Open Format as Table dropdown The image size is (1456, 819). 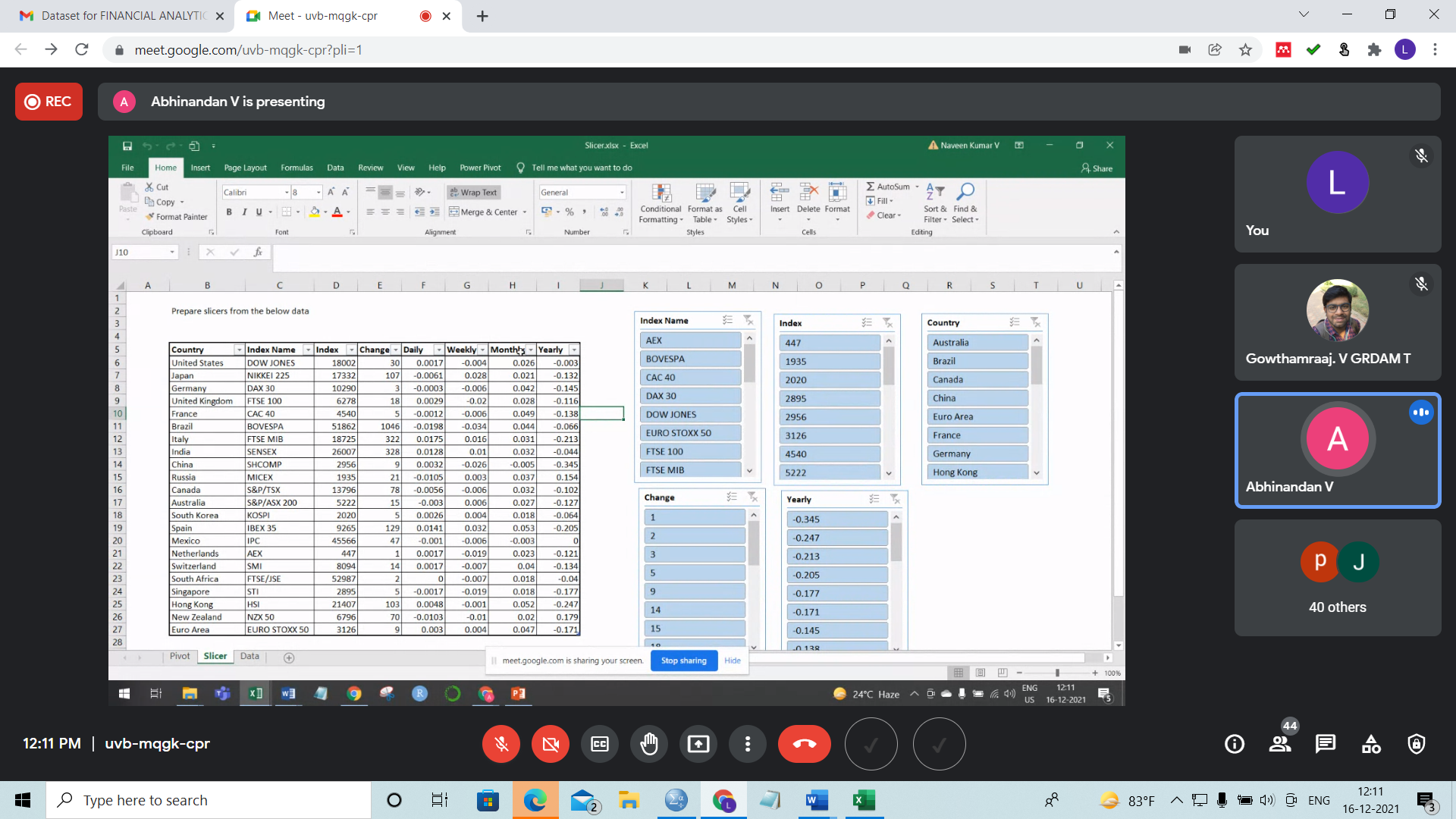(x=704, y=203)
